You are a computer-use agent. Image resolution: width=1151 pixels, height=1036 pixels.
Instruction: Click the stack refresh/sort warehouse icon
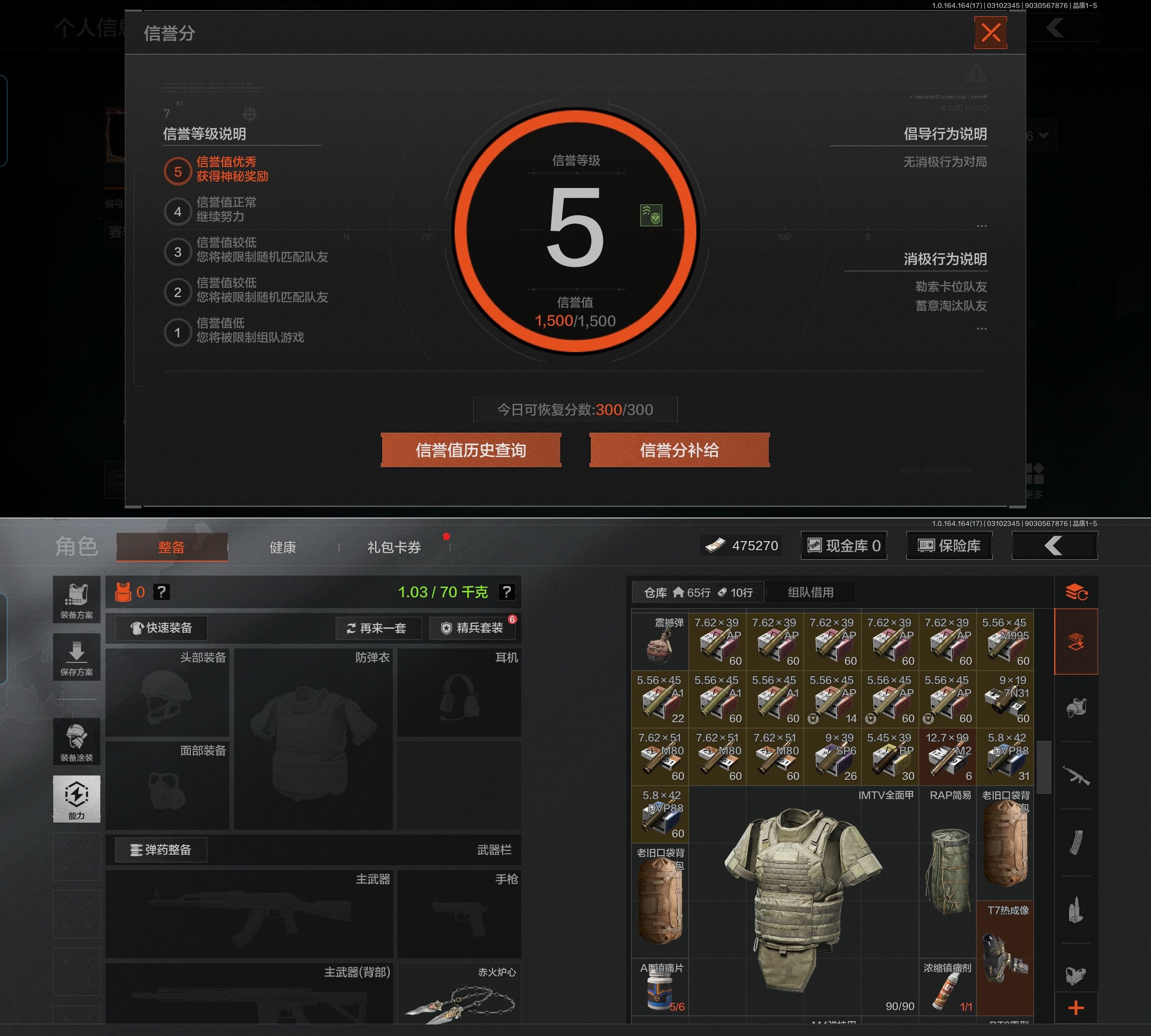click(1076, 592)
